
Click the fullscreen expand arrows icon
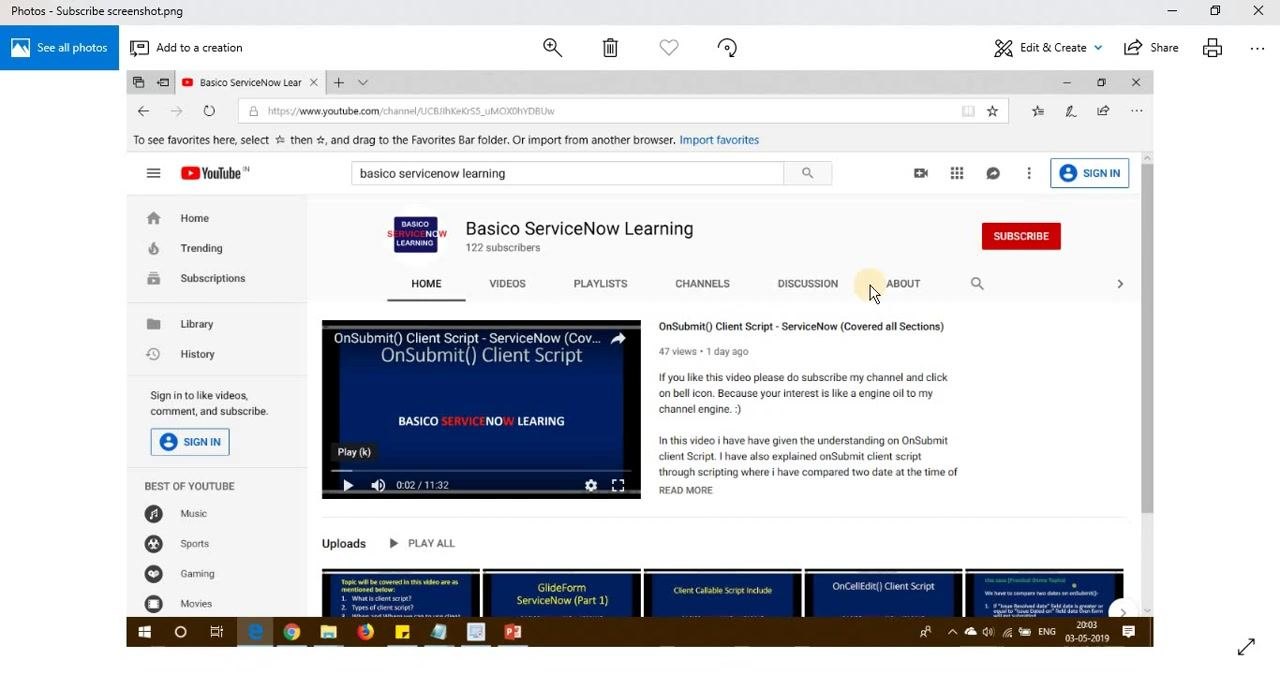pos(1246,647)
